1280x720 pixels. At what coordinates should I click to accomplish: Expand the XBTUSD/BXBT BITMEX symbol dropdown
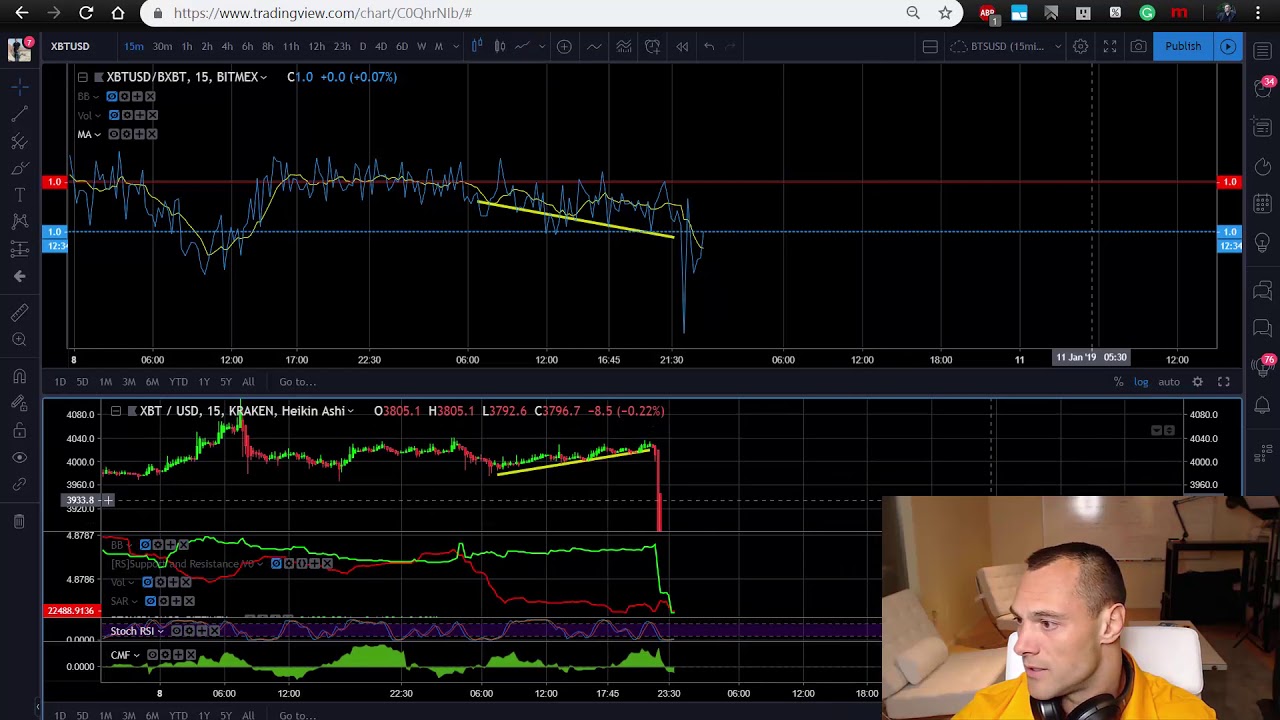(x=263, y=77)
